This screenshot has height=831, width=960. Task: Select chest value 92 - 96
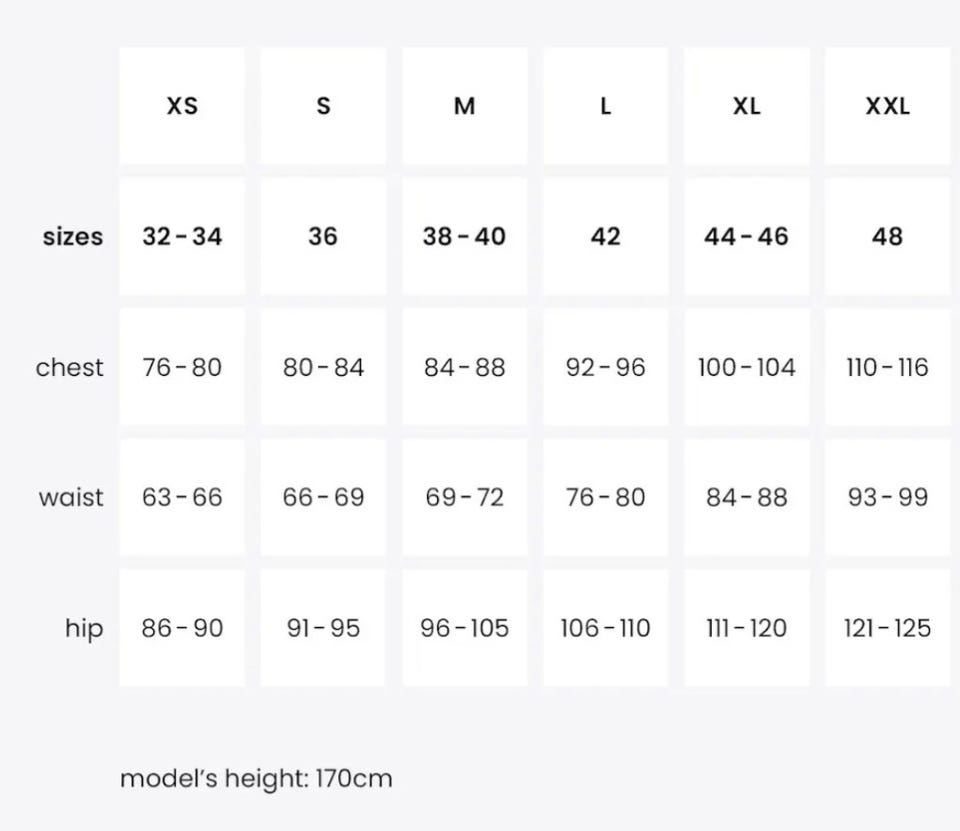click(x=605, y=367)
